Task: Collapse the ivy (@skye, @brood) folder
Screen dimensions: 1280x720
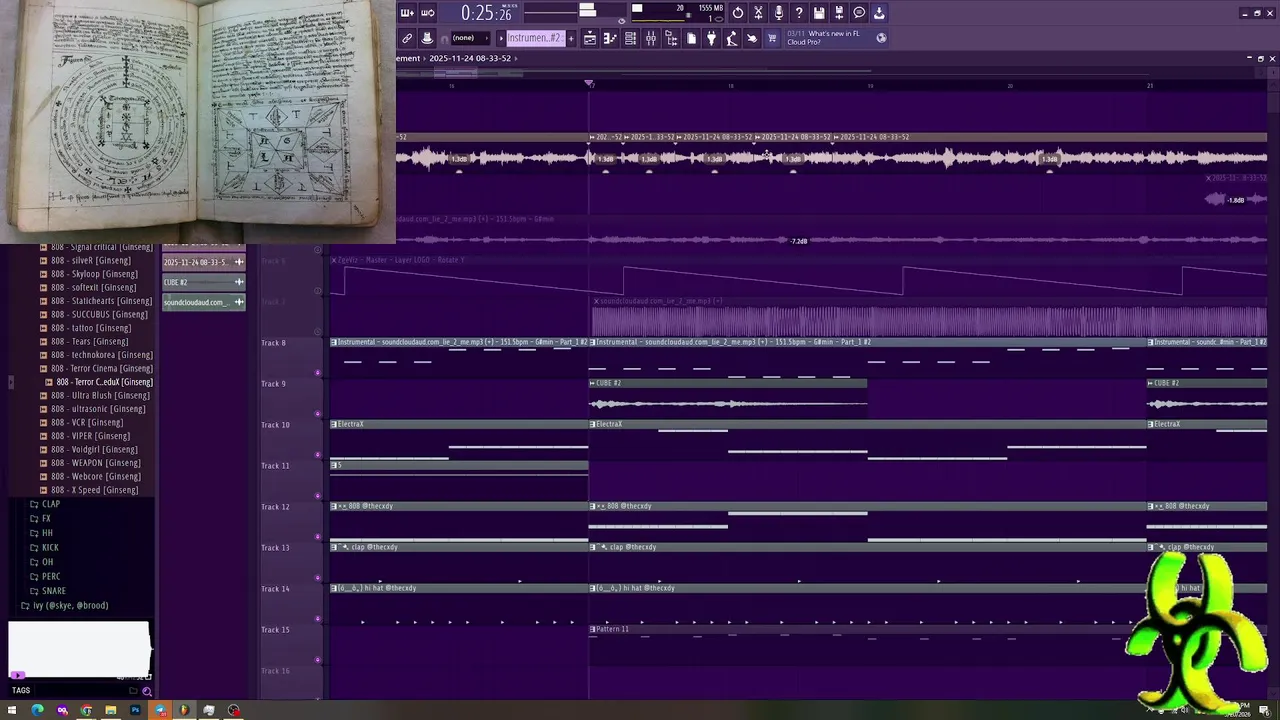Action: [65, 606]
